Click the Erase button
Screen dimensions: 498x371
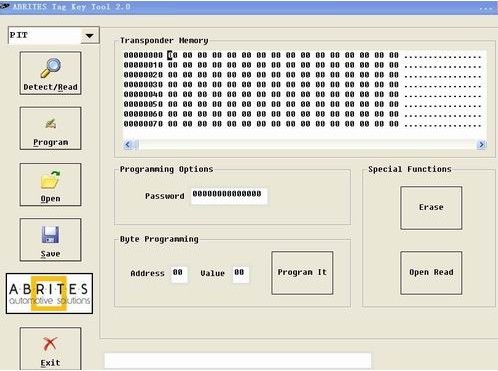pyautogui.click(x=431, y=208)
